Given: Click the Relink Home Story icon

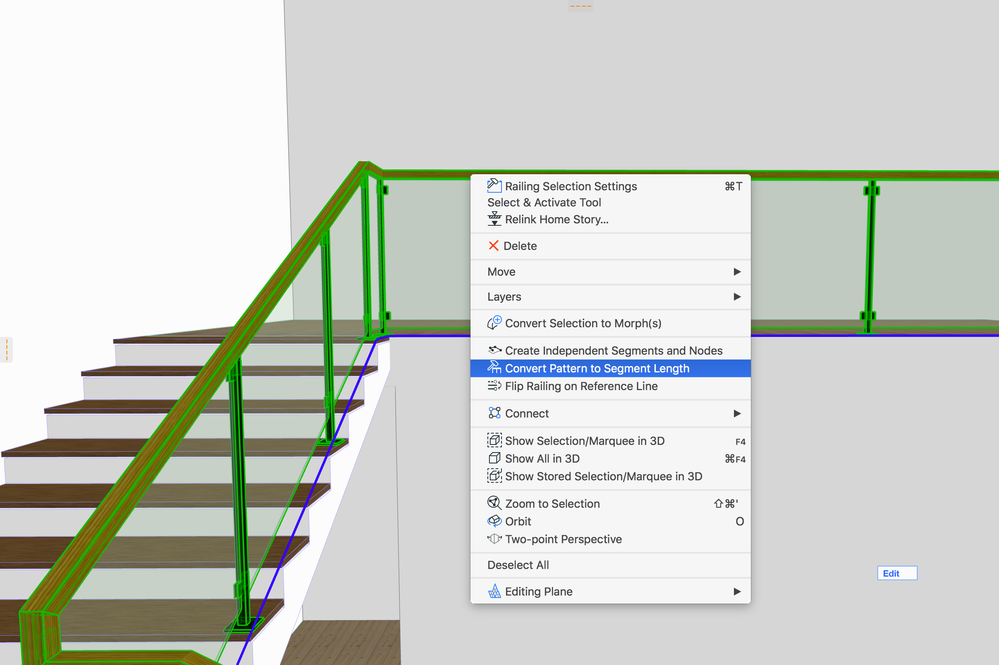Looking at the screenshot, I should click(x=494, y=219).
